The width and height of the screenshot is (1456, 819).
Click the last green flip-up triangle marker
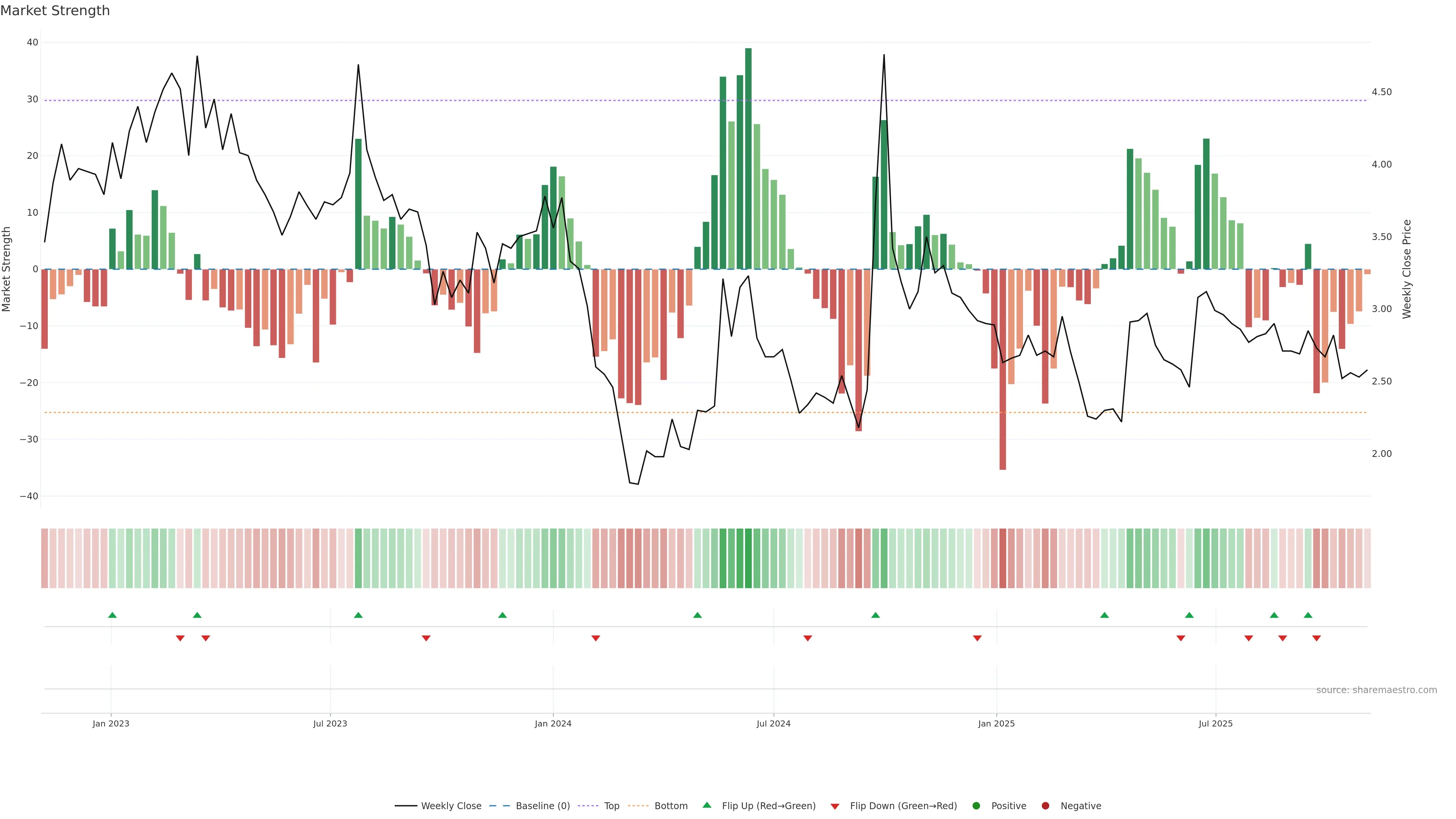tap(1308, 615)
